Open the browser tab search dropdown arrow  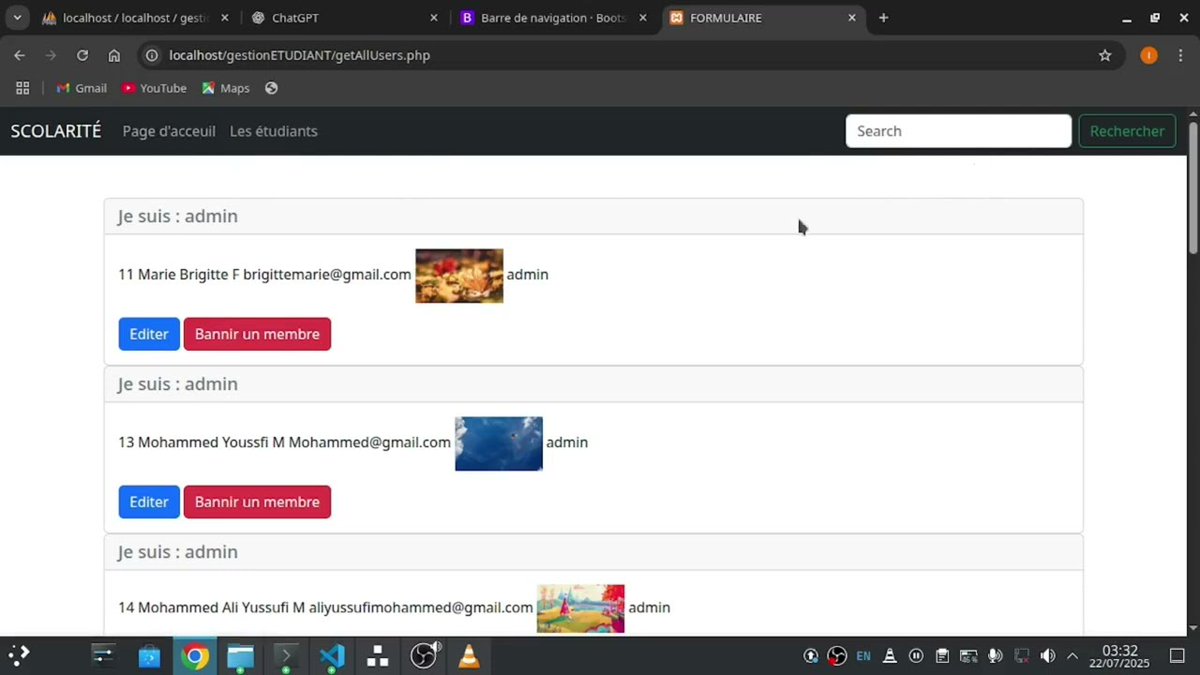coord(16,17)
